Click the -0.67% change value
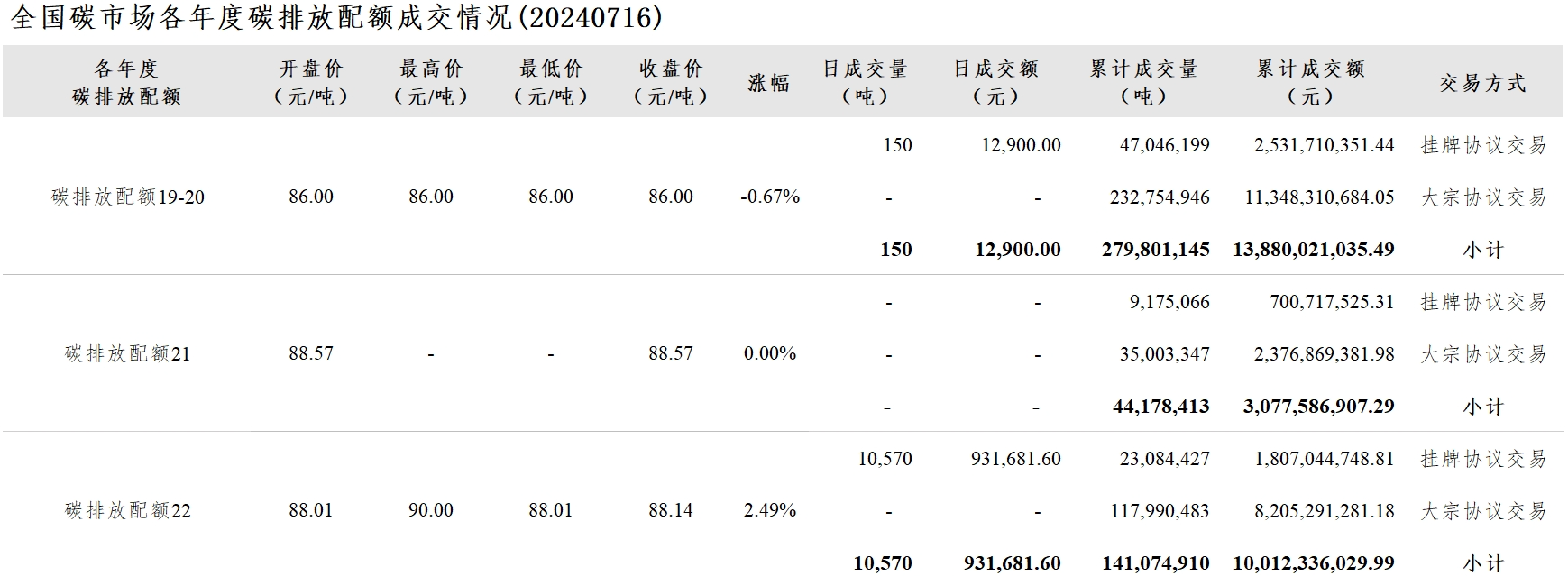The width and height of the screenshot is (1568, 576). [x=770, y=197]
